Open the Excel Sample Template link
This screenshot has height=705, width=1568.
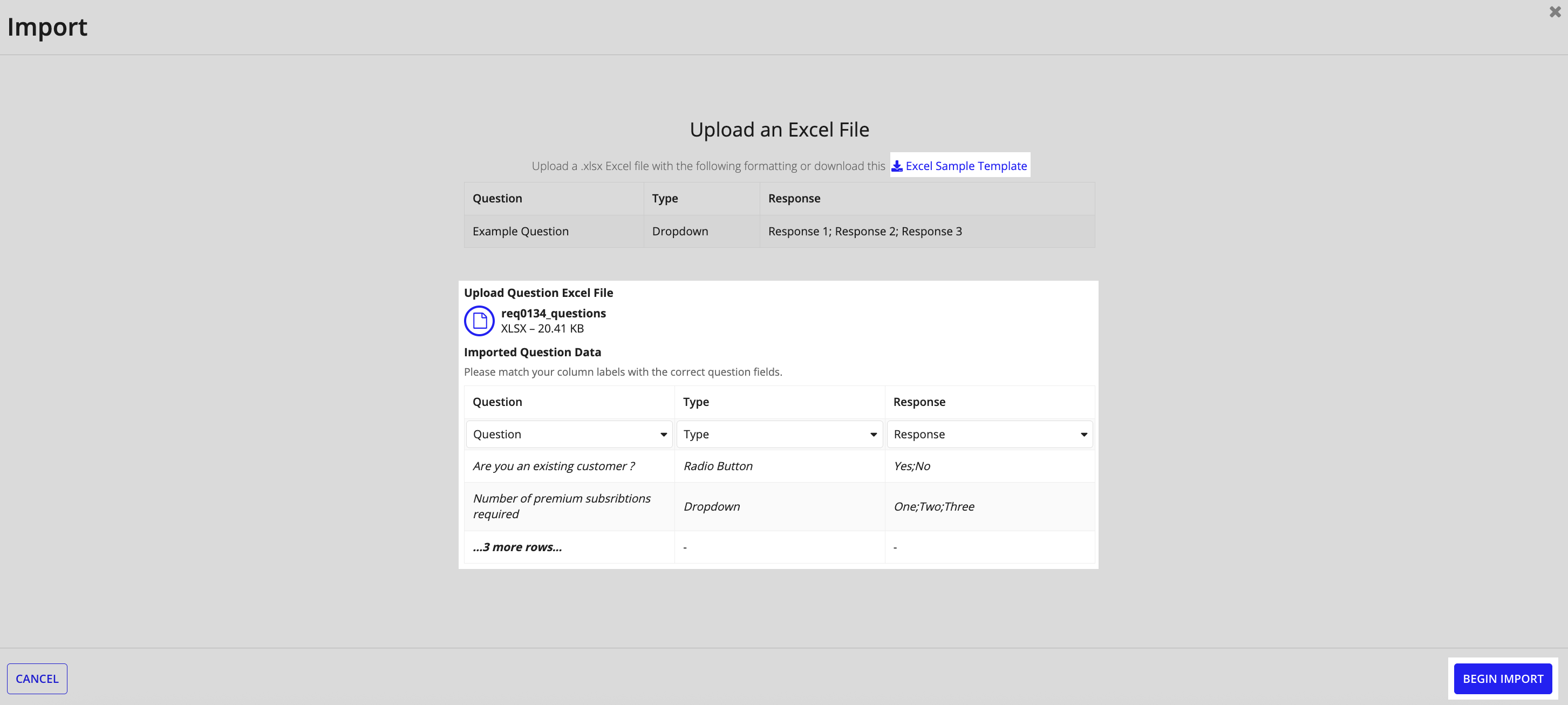(x=965, y=166)
